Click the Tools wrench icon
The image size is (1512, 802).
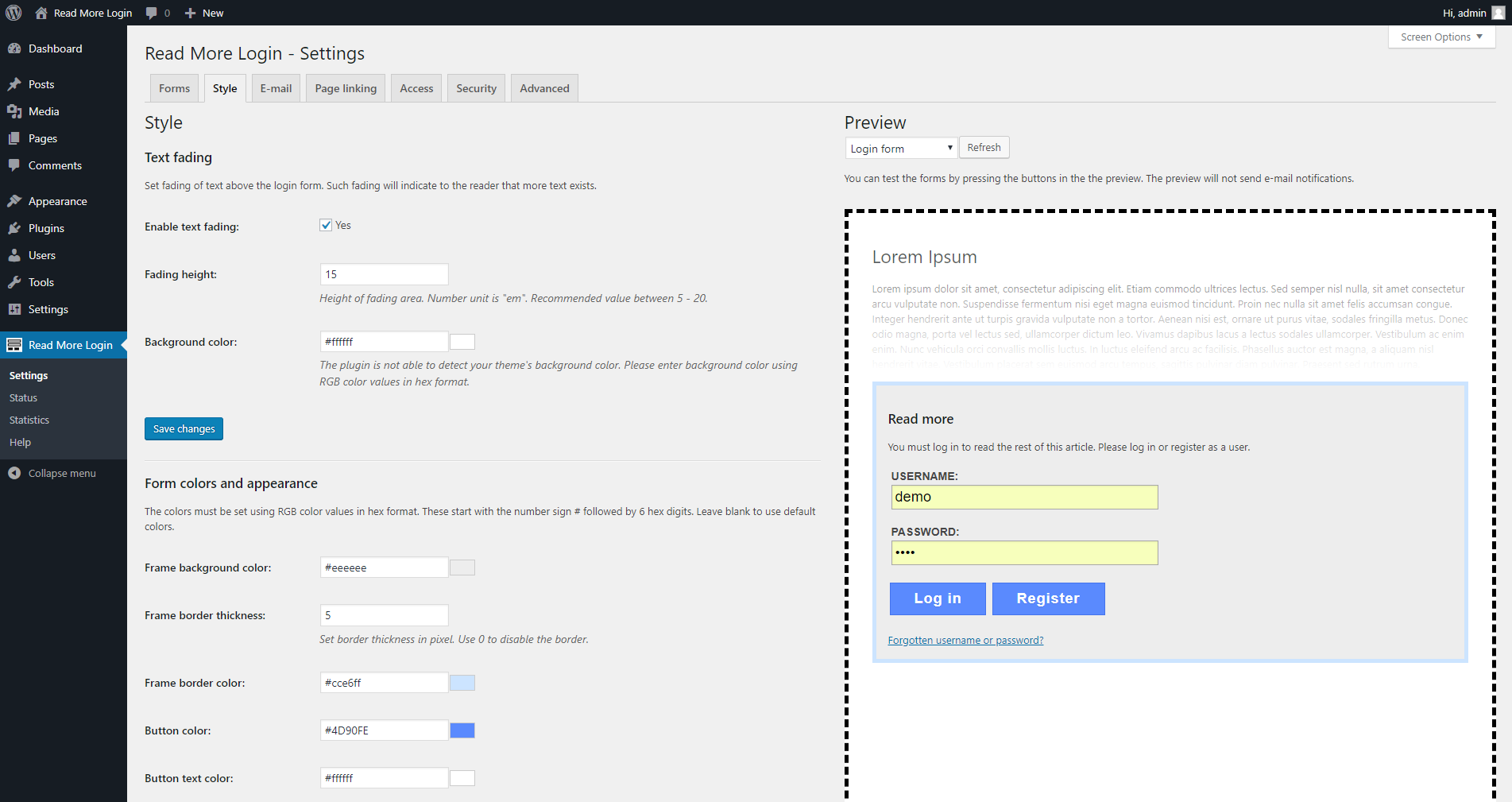click(16, 282)
